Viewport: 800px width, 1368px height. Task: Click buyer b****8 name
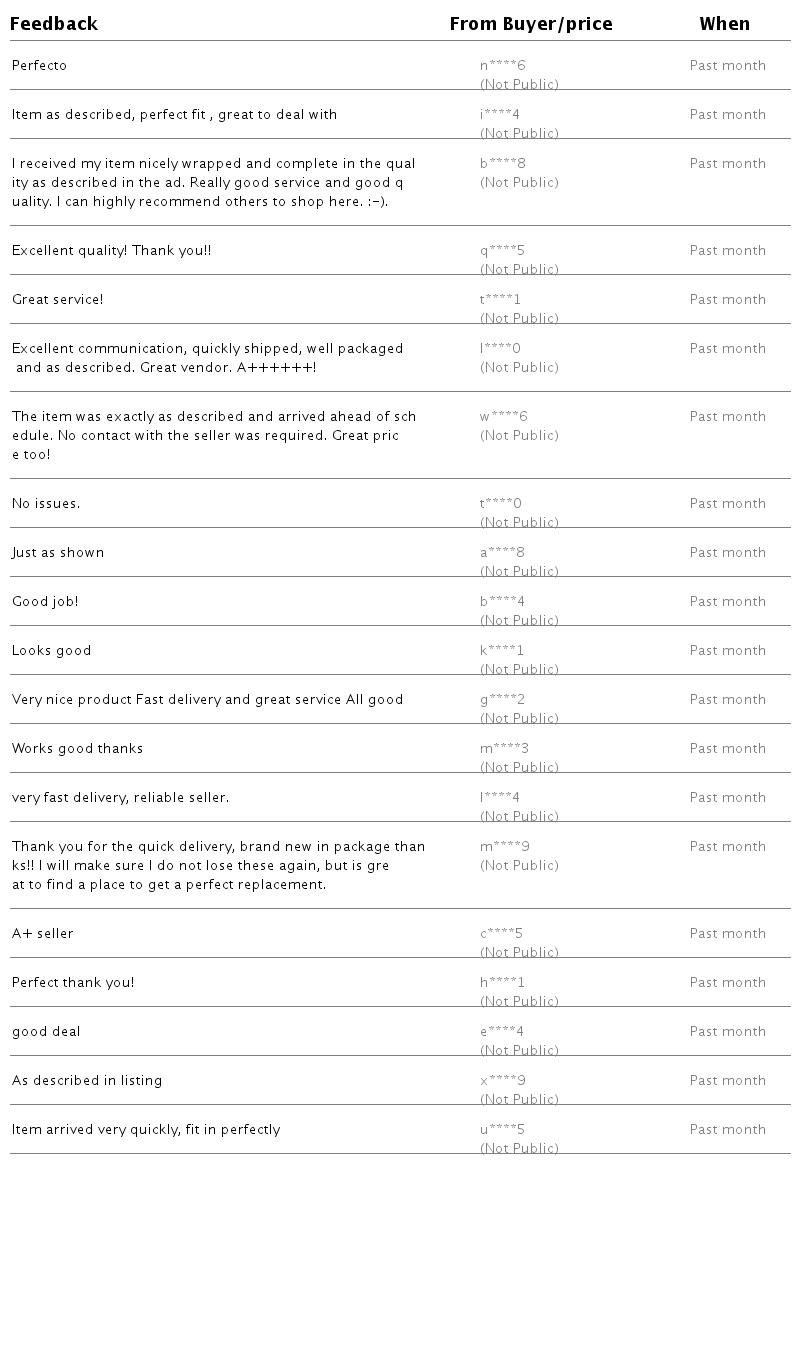point(502,164)
